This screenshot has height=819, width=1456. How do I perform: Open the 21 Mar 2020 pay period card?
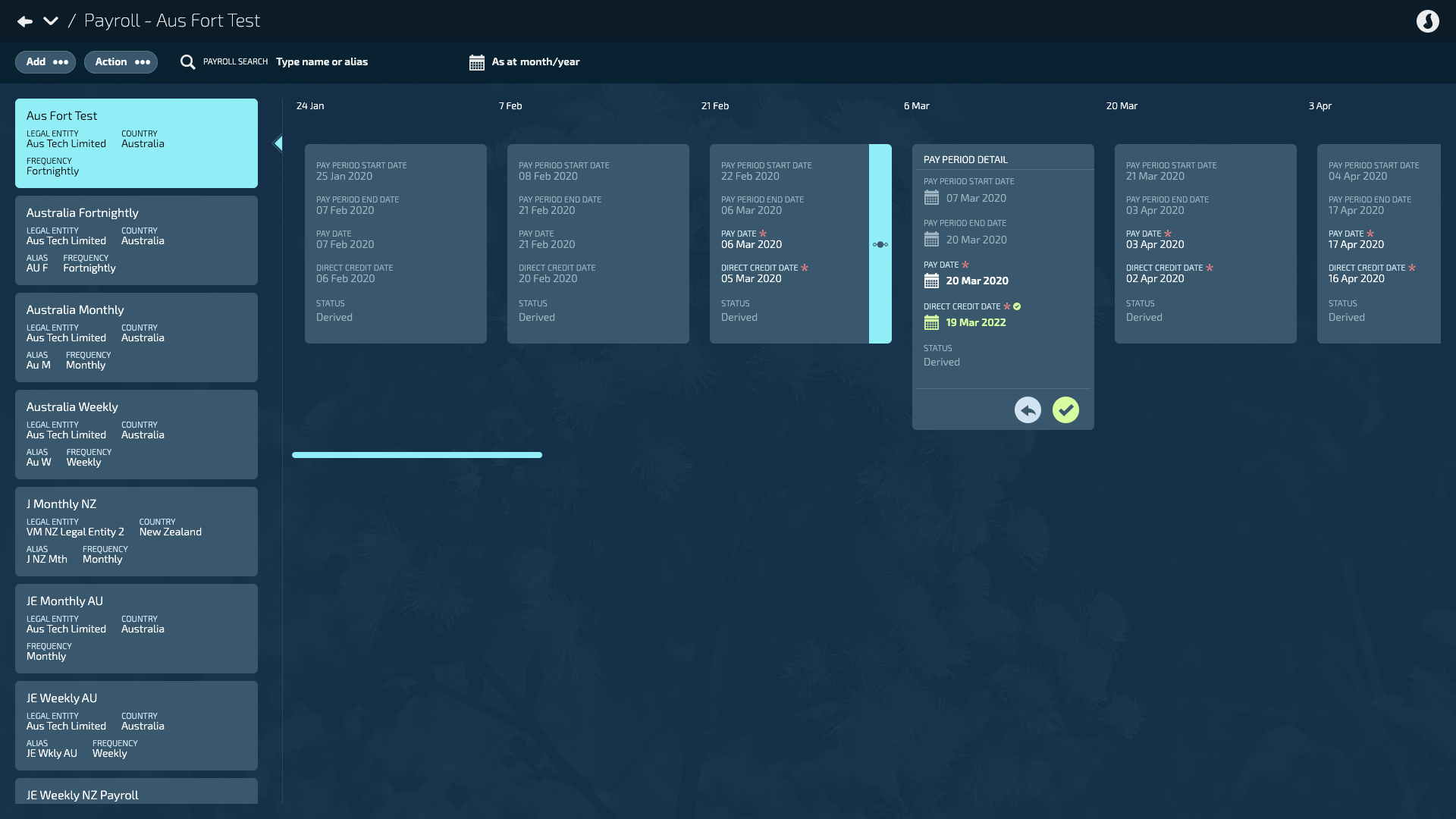coord(1205,243)
